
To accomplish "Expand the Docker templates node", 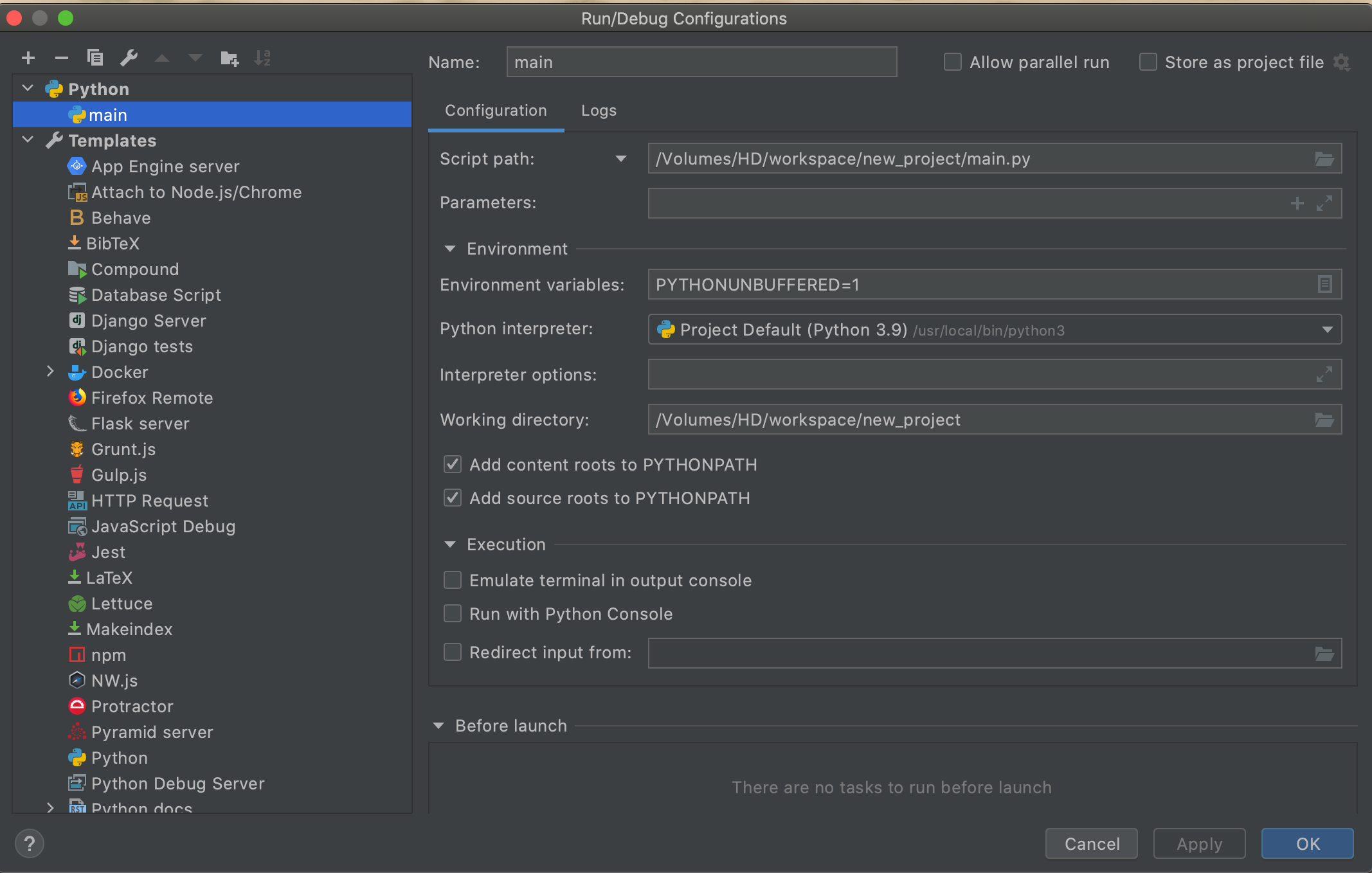I will (x=50, y=372).
